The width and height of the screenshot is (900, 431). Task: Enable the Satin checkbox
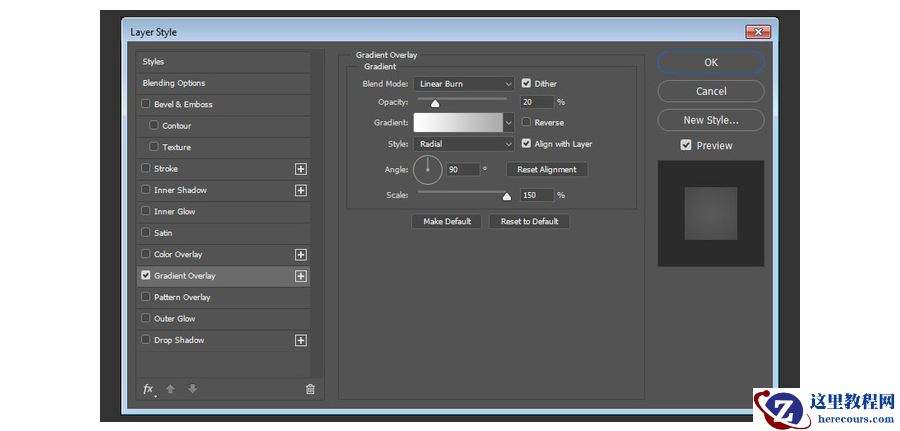tap(146, 232)
